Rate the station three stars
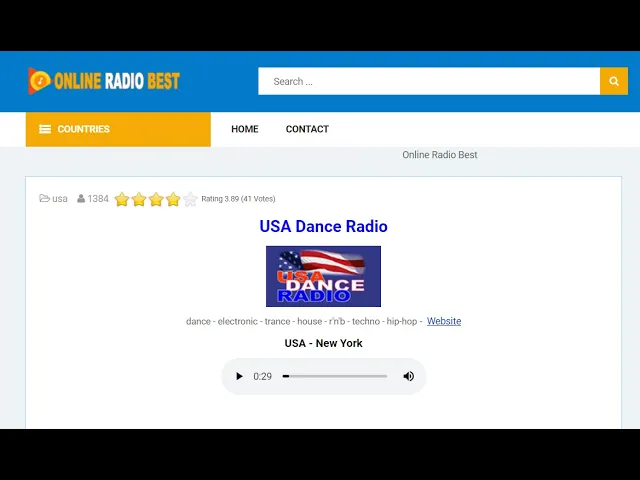This screenshot has height=480, width=640. click(156, 199)
